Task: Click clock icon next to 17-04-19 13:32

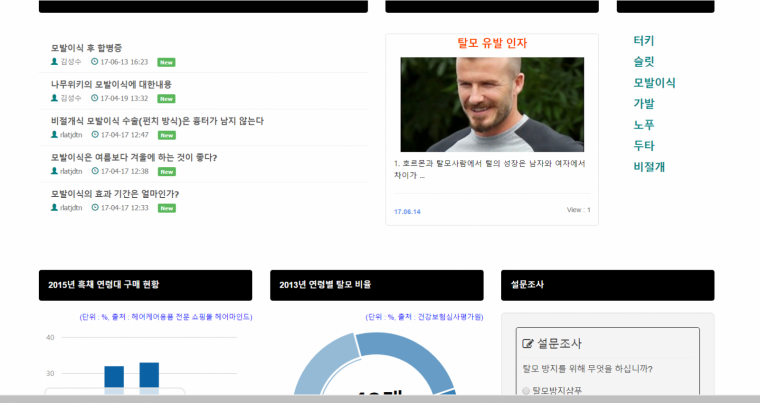Action: (x=95, y=98)
